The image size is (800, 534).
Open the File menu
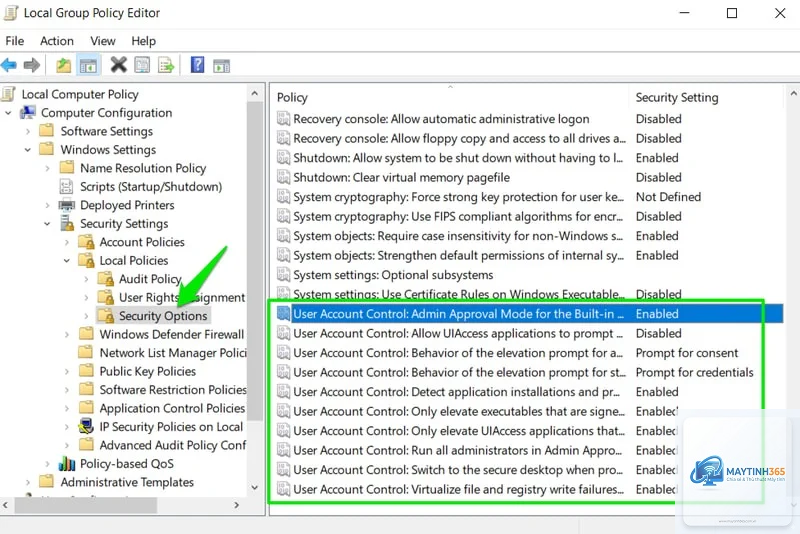point(14,41)
